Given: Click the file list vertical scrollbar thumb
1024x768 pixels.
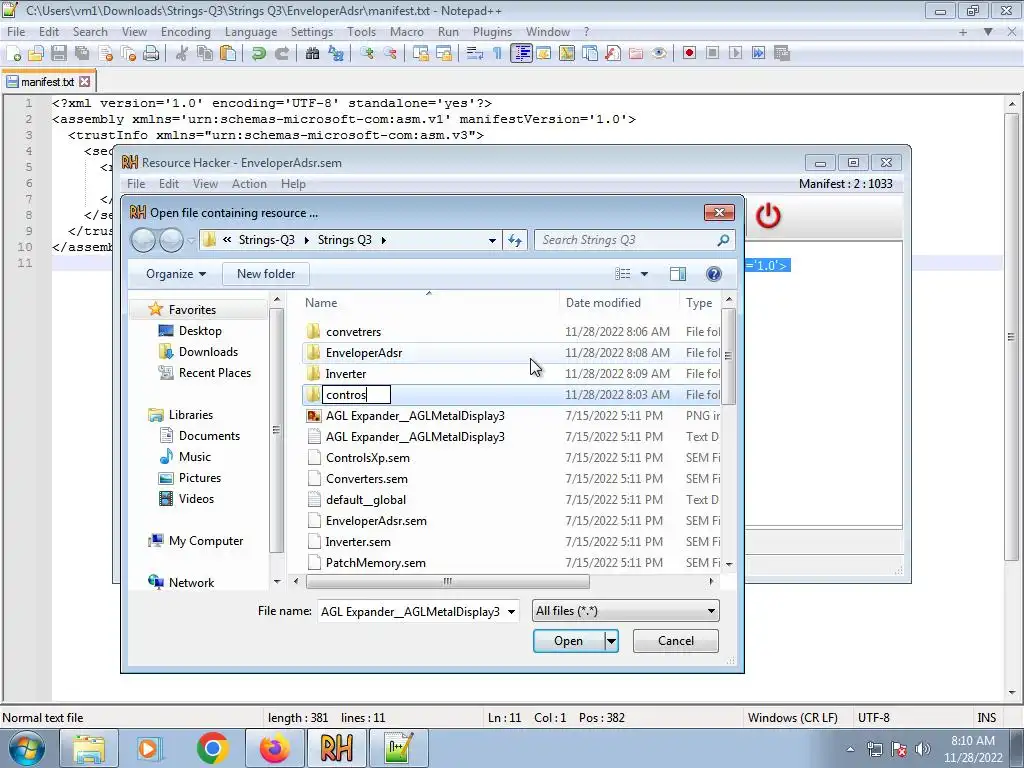Looking at the screenshot, I should coord(728,356).
